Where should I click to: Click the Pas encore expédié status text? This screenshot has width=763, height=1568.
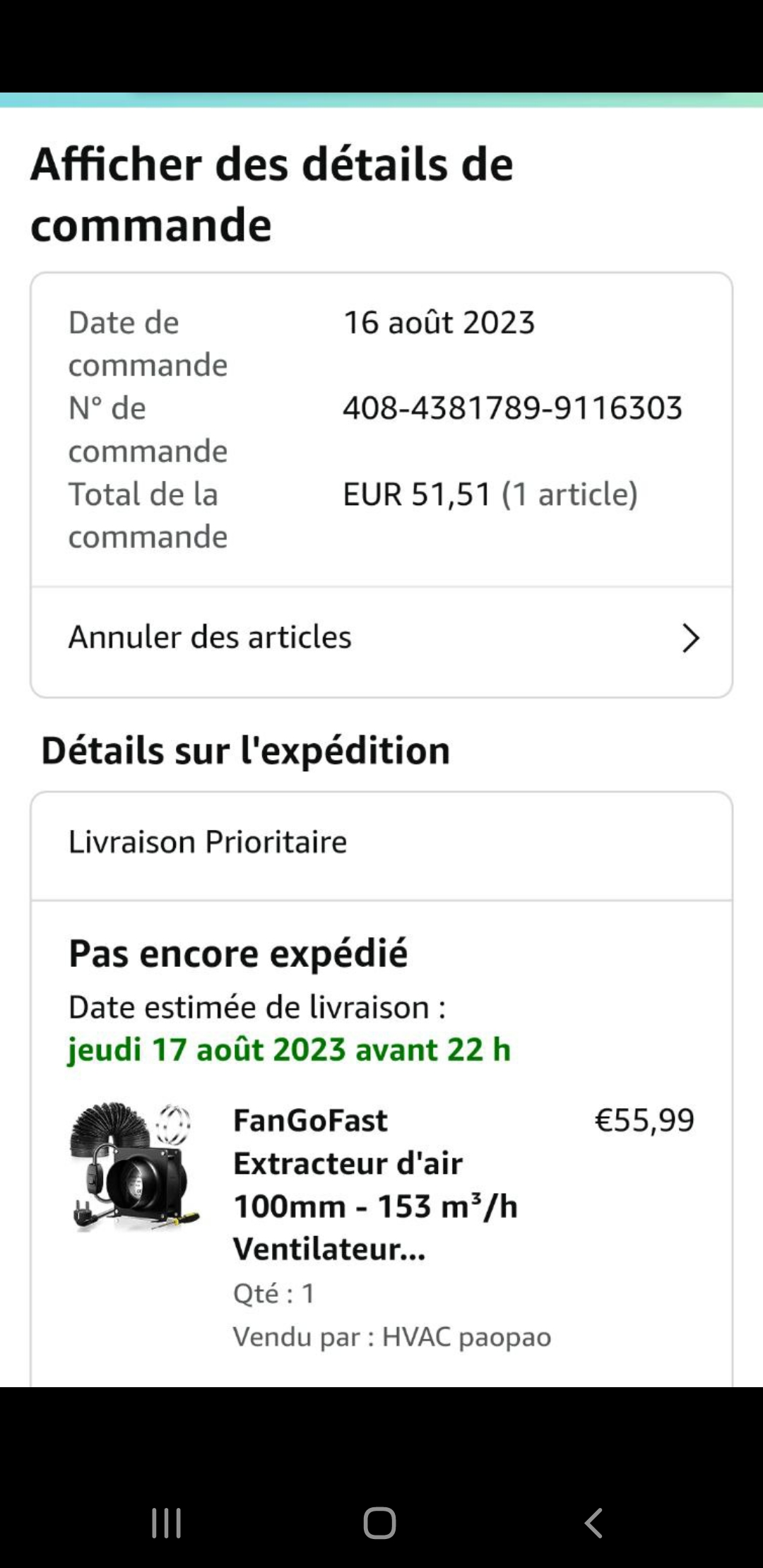[238, 954]
